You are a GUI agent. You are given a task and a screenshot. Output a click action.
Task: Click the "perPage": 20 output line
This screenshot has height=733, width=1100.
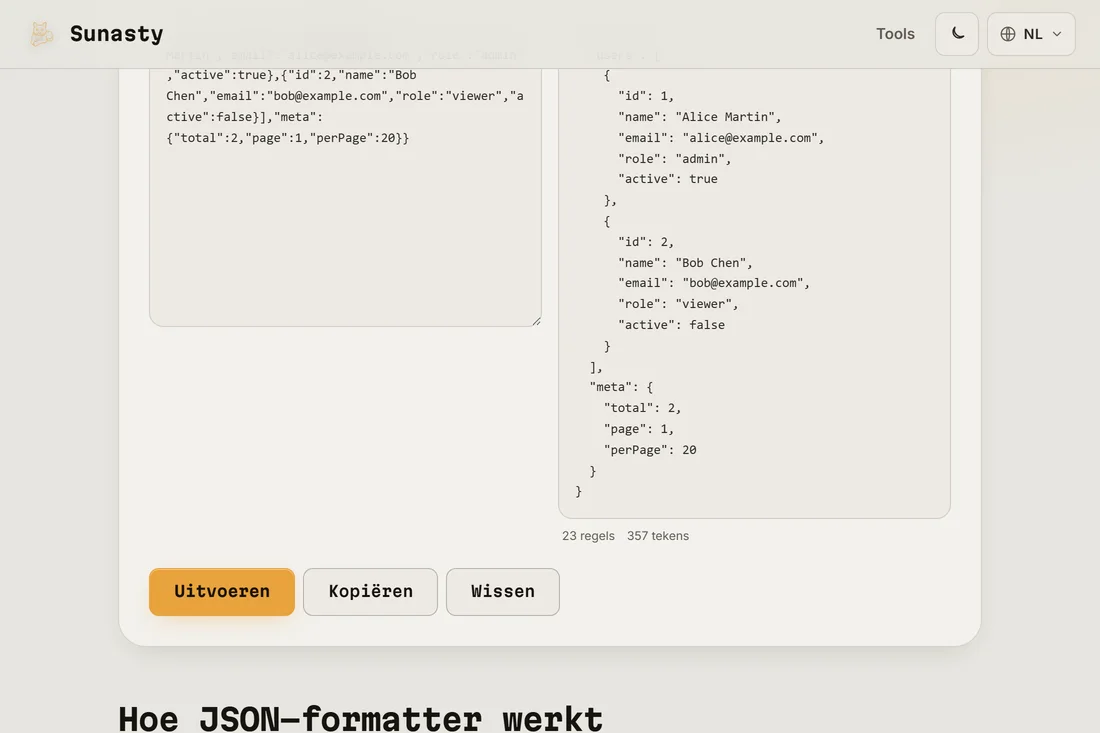point(650,450)
